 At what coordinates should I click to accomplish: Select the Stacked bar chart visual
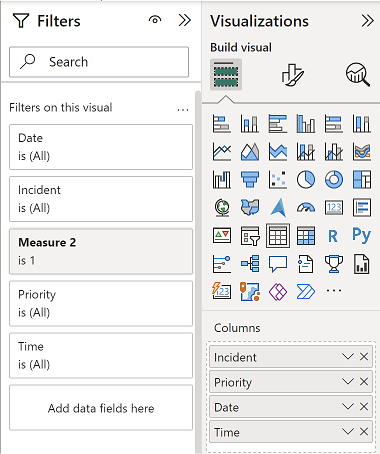[222, 124]
